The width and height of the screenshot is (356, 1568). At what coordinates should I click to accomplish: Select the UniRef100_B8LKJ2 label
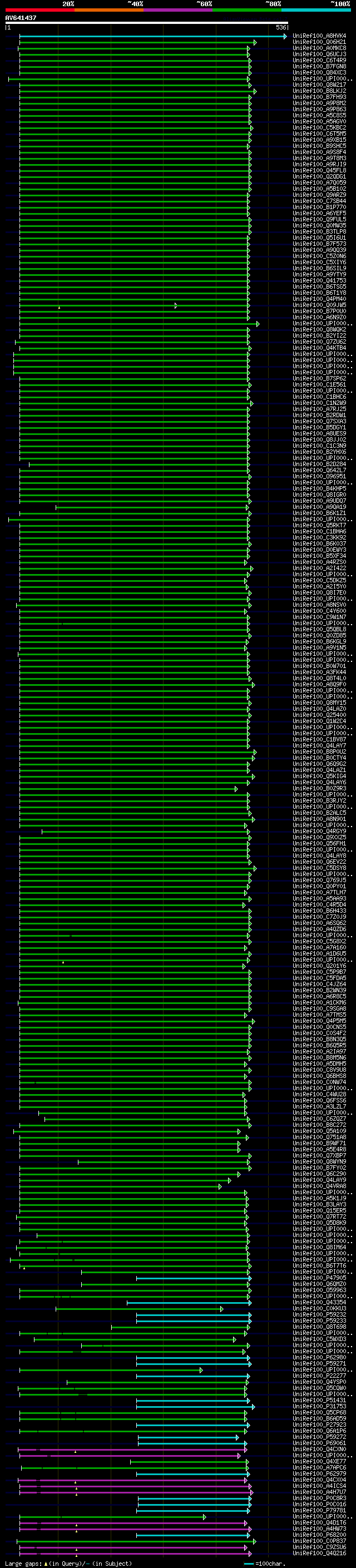tap(319, 91)
